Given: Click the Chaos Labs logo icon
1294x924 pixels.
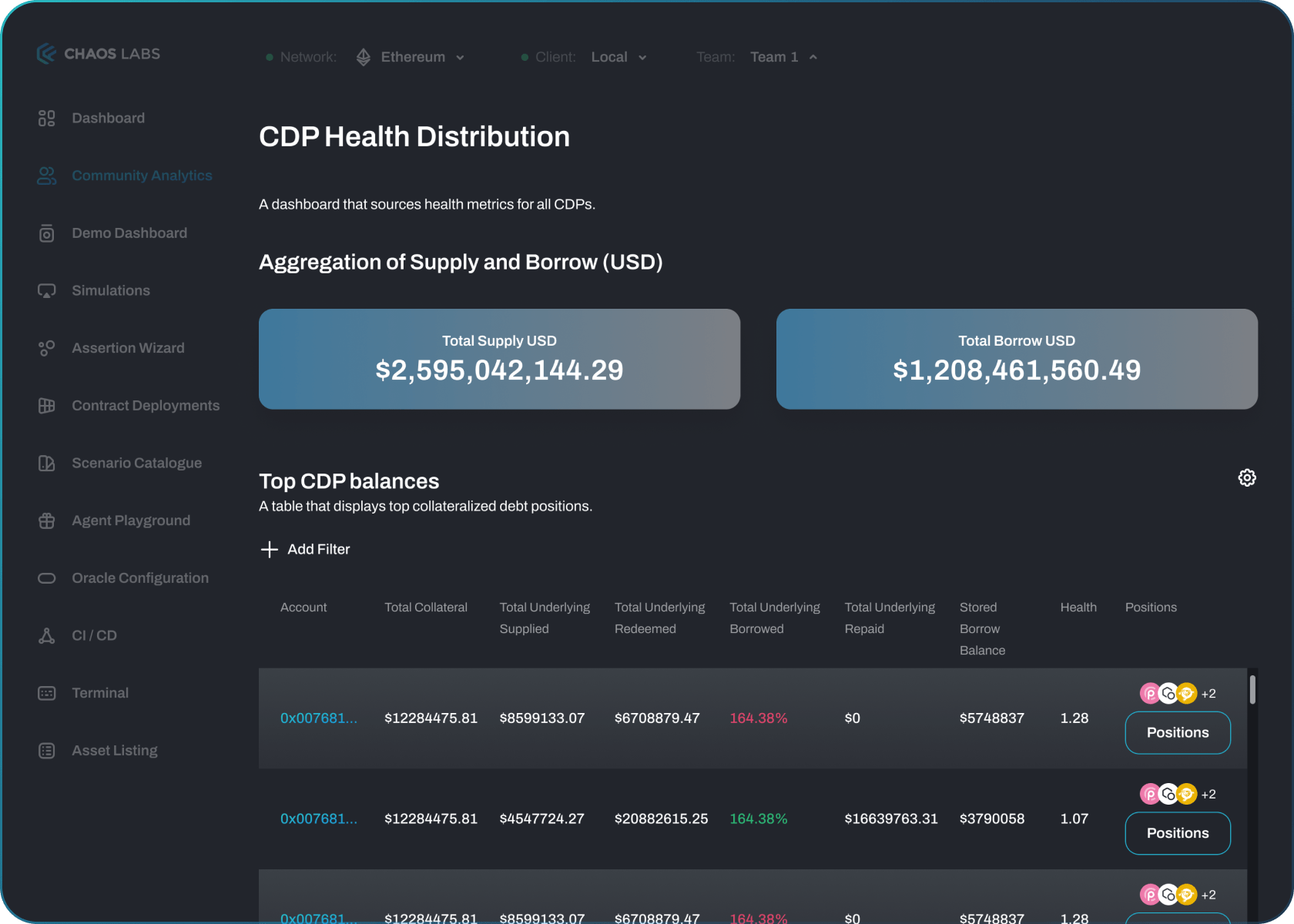Looking at the screenshot, I should click(x=46, y=53).
